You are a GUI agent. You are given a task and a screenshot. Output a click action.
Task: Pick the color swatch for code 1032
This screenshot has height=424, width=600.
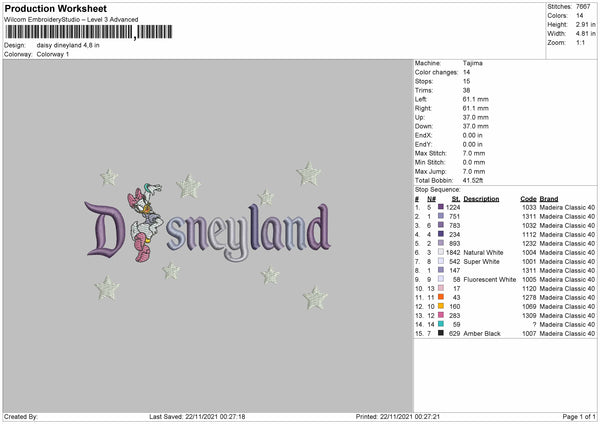pyautogui.click(x=441, y=225)
